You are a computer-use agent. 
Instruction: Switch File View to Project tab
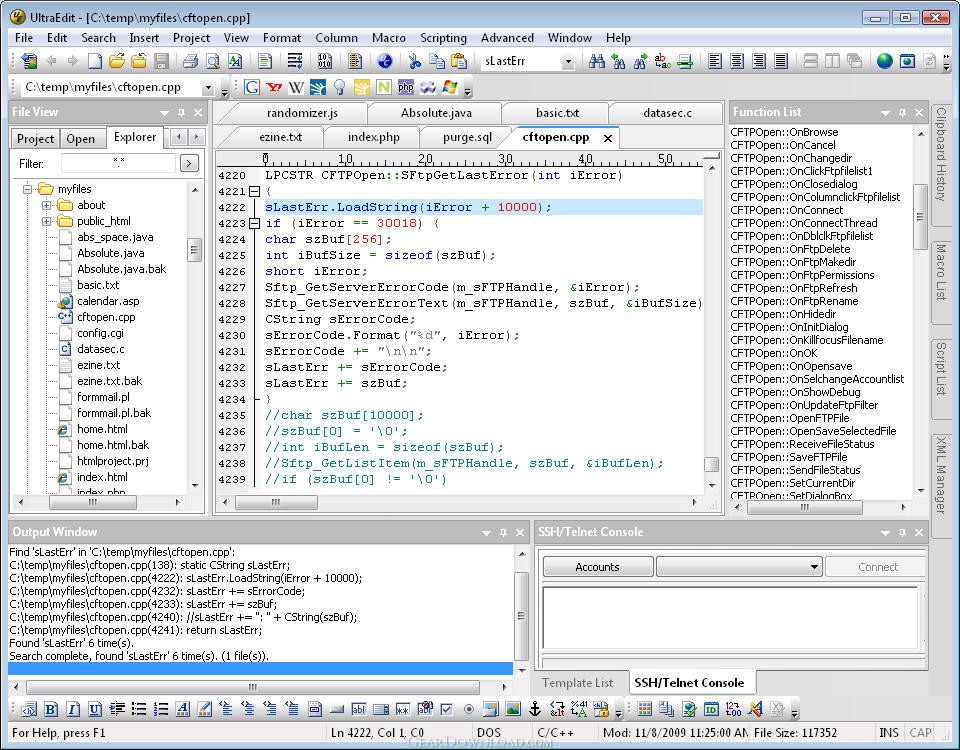pyautogui.click(x=35, y=139)
